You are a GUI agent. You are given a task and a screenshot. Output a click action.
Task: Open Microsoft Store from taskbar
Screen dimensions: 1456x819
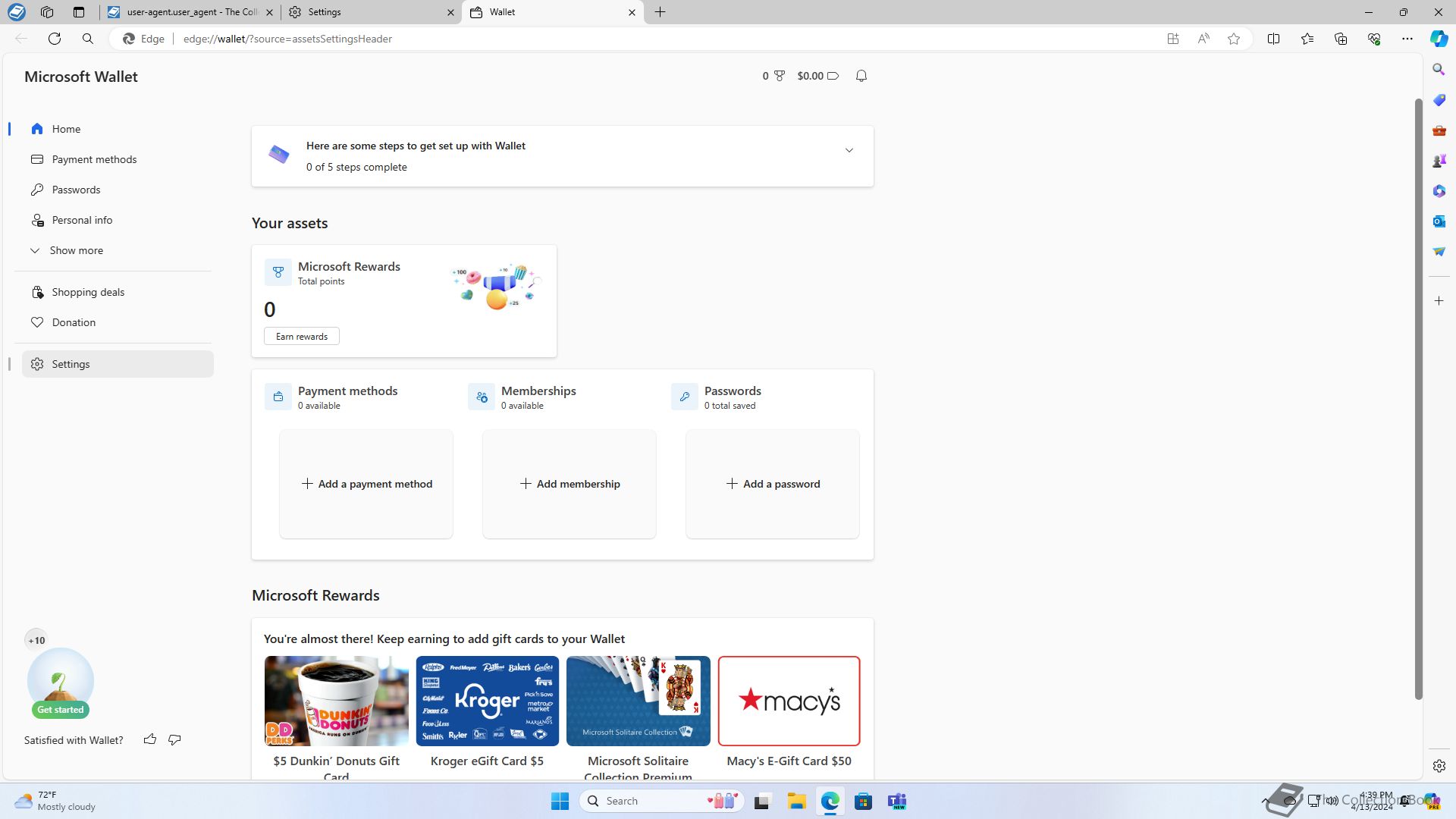tap(863, 801)
